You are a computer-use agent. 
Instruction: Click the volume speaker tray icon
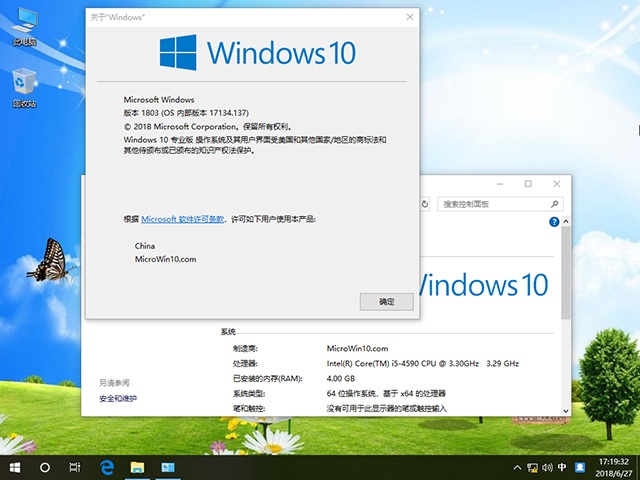547,468
